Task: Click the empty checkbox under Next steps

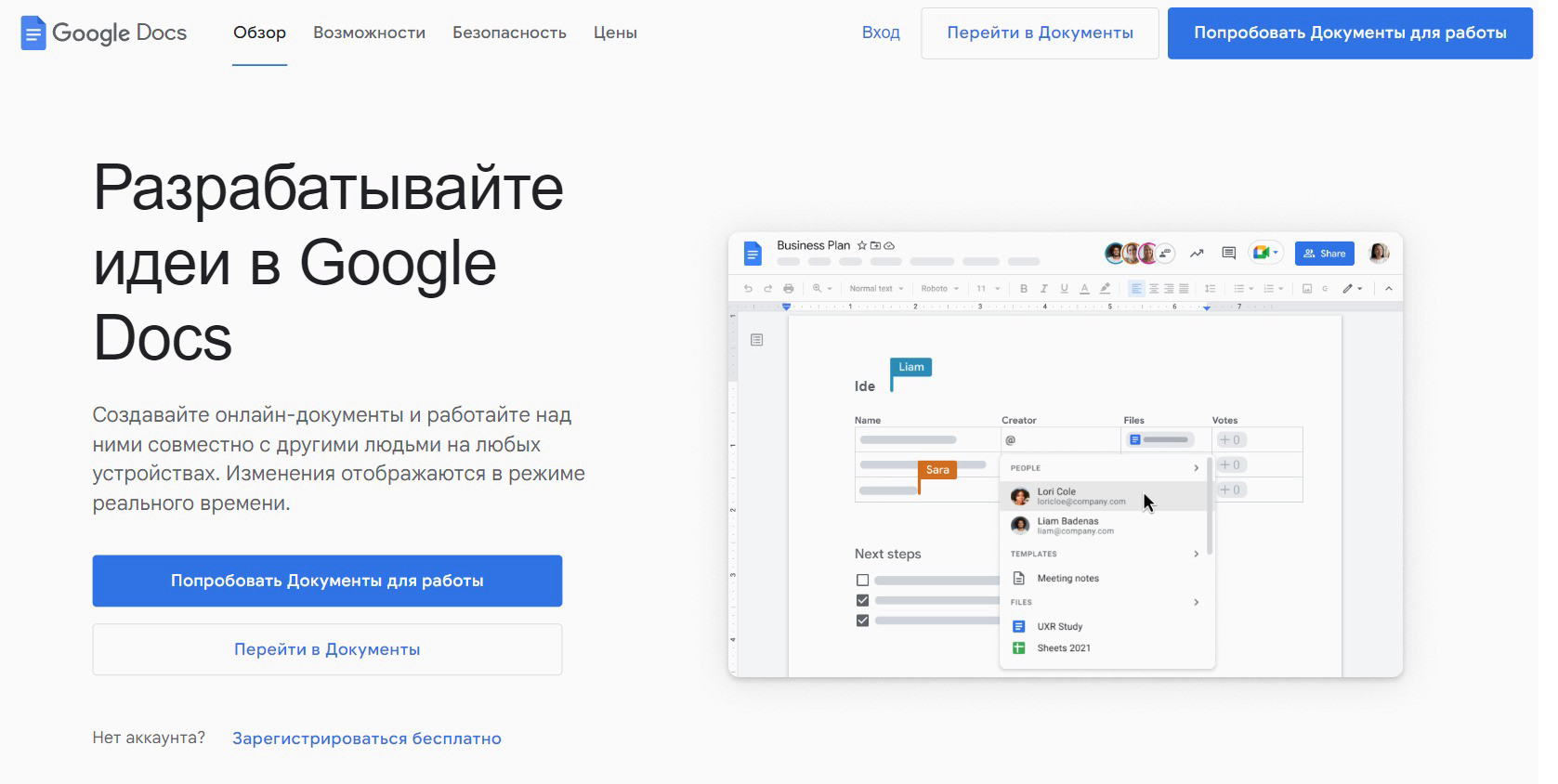Action: (x=862, y=580)
